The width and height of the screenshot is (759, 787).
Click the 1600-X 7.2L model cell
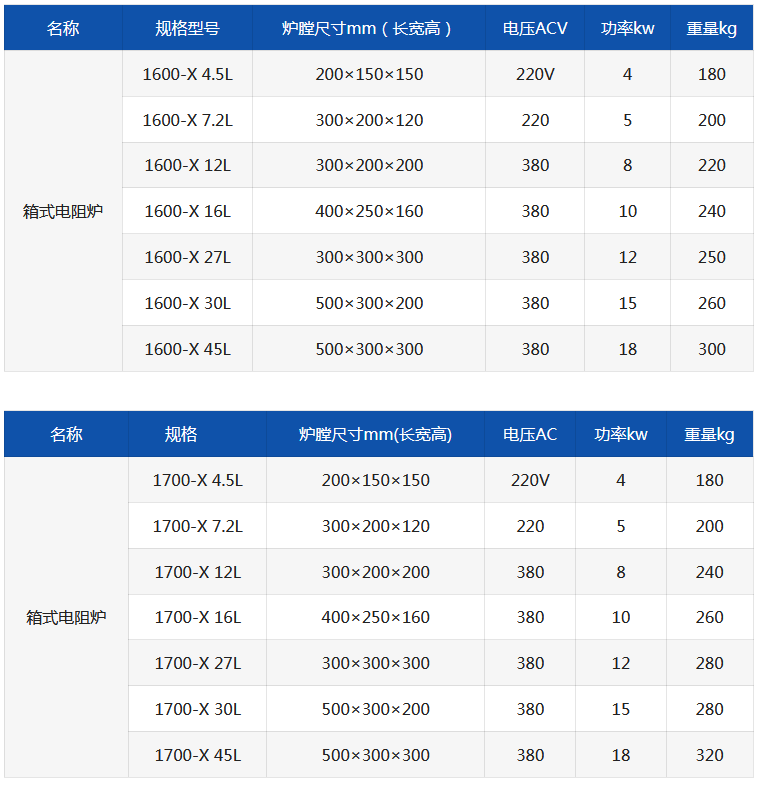187,120
